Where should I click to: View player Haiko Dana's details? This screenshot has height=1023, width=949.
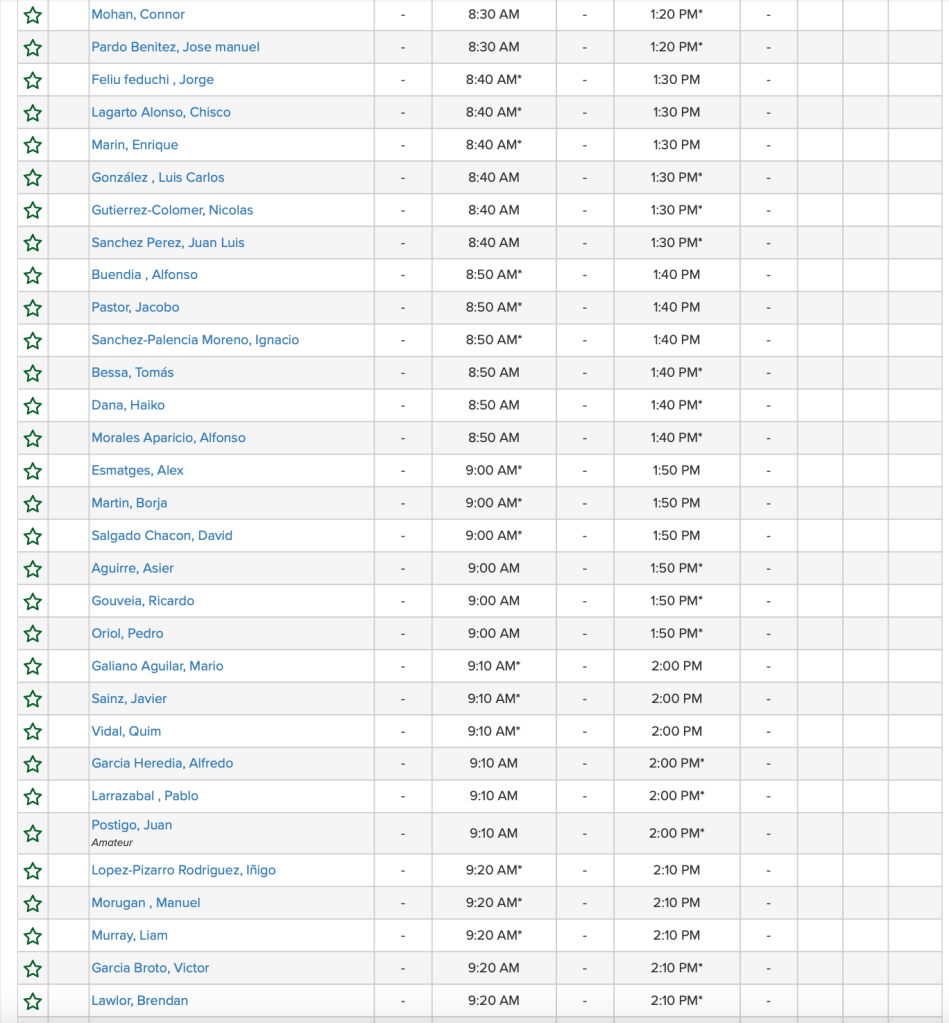(128, 405)
